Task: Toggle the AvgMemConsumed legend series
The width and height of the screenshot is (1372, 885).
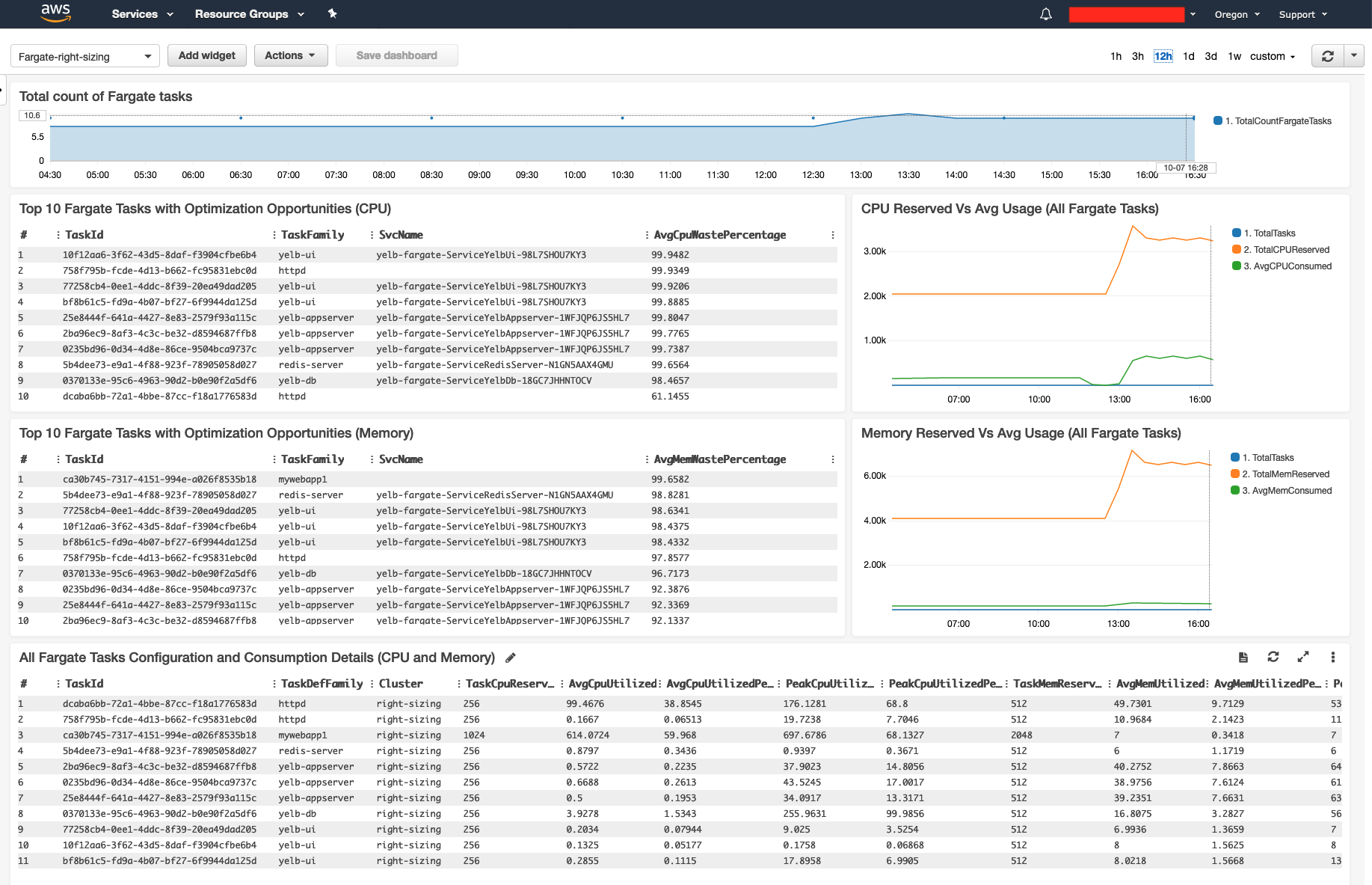Action: 1286,491
